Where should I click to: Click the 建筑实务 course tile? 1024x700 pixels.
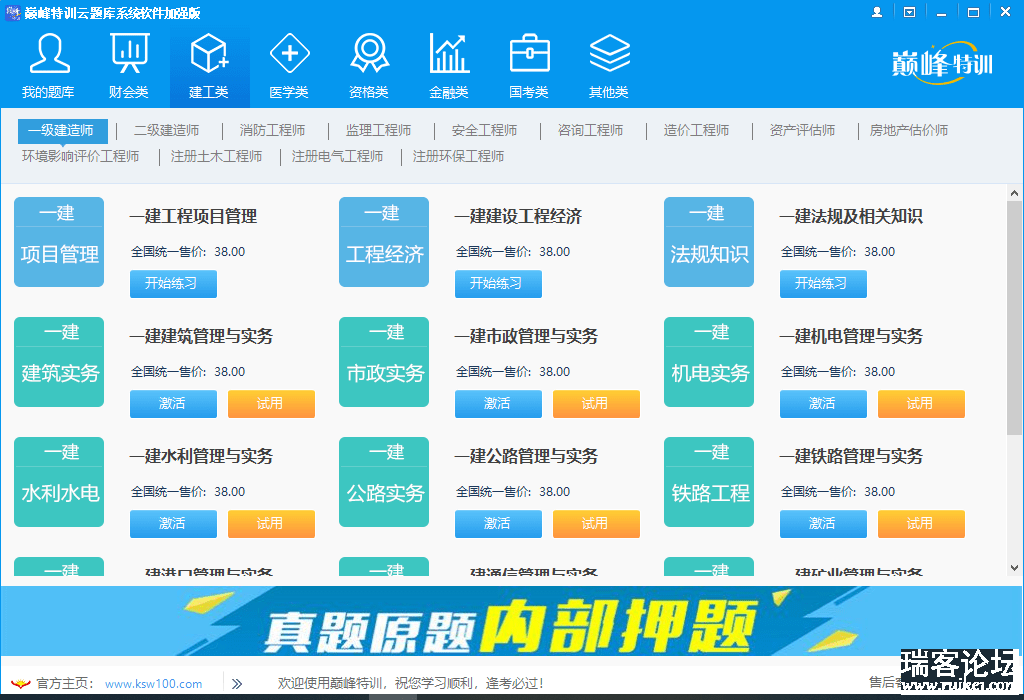[59, 362]
